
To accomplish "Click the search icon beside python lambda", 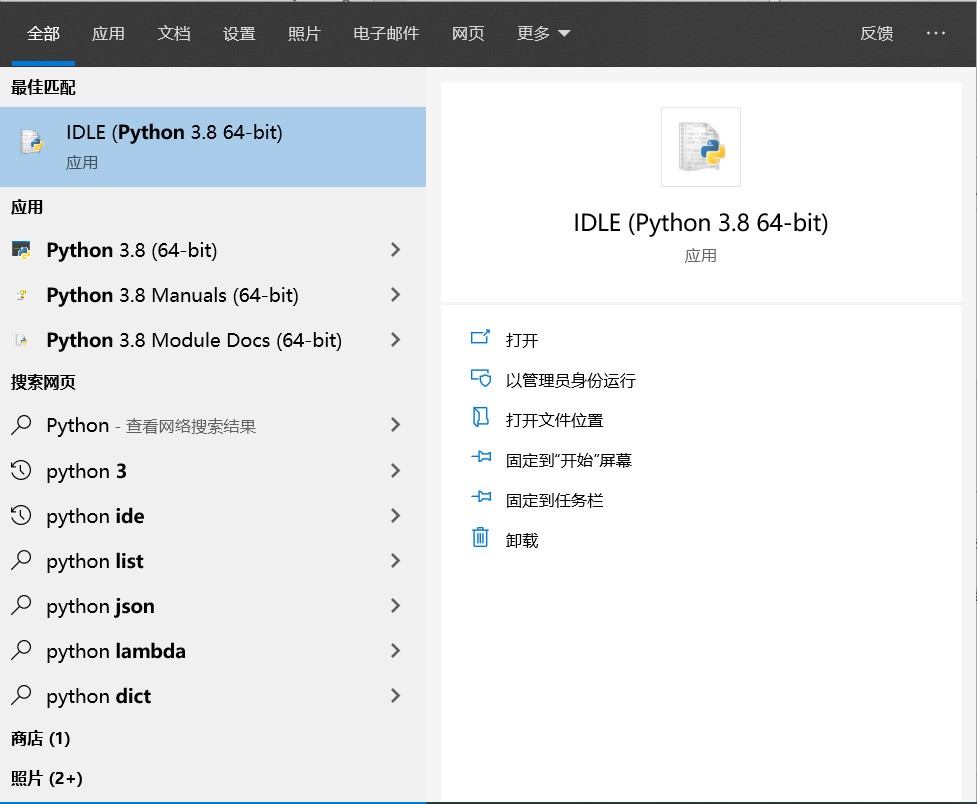I will (21, 650).
